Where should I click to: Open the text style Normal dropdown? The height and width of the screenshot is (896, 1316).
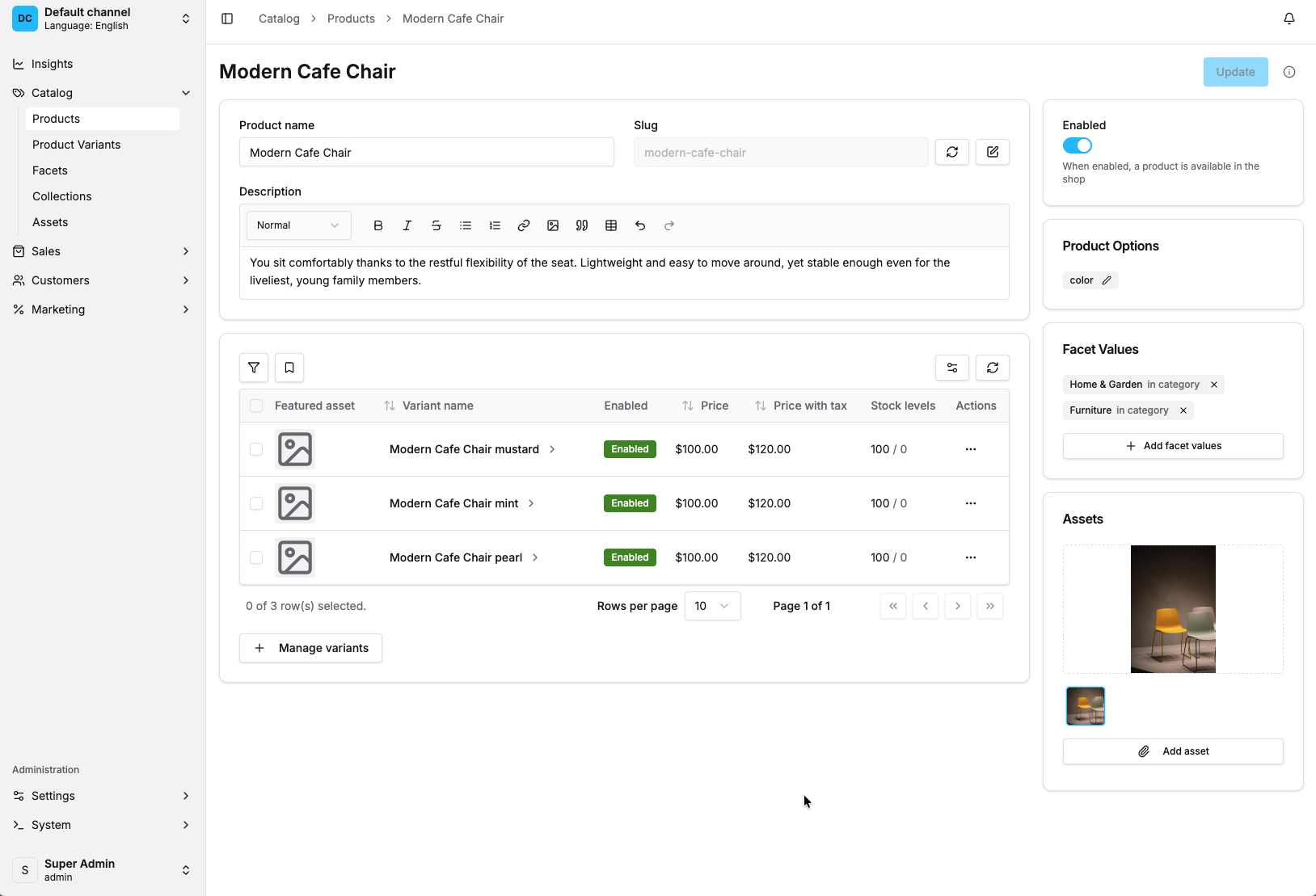pos(299,225)
